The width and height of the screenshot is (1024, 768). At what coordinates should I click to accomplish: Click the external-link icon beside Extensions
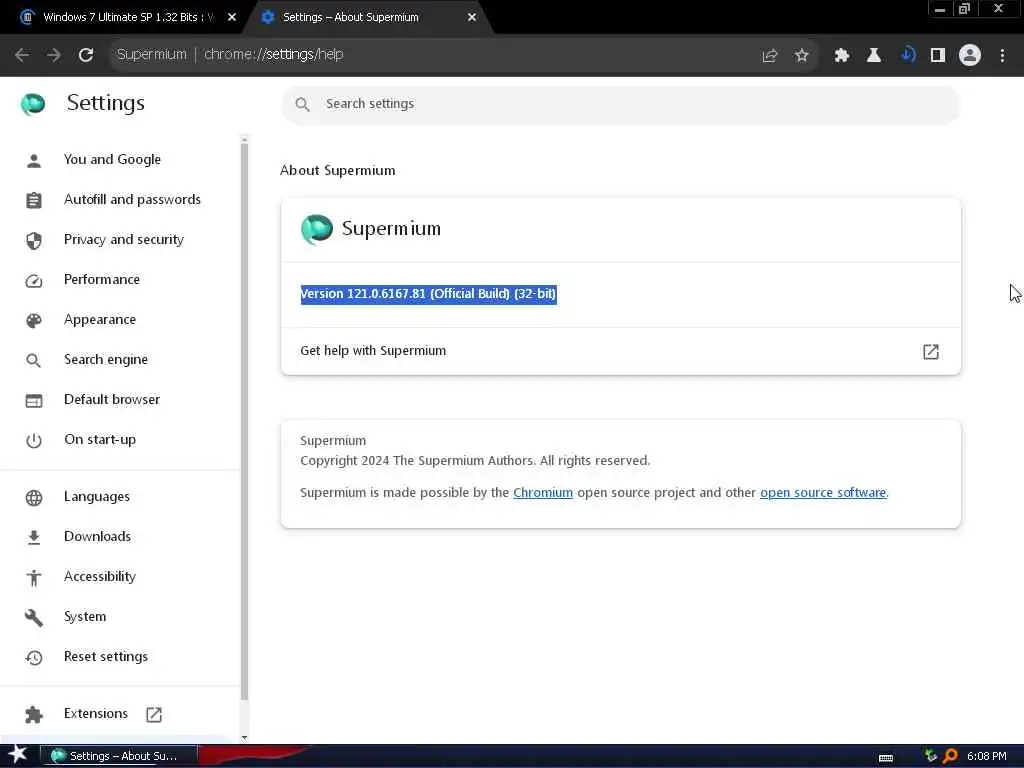point(154,714)
